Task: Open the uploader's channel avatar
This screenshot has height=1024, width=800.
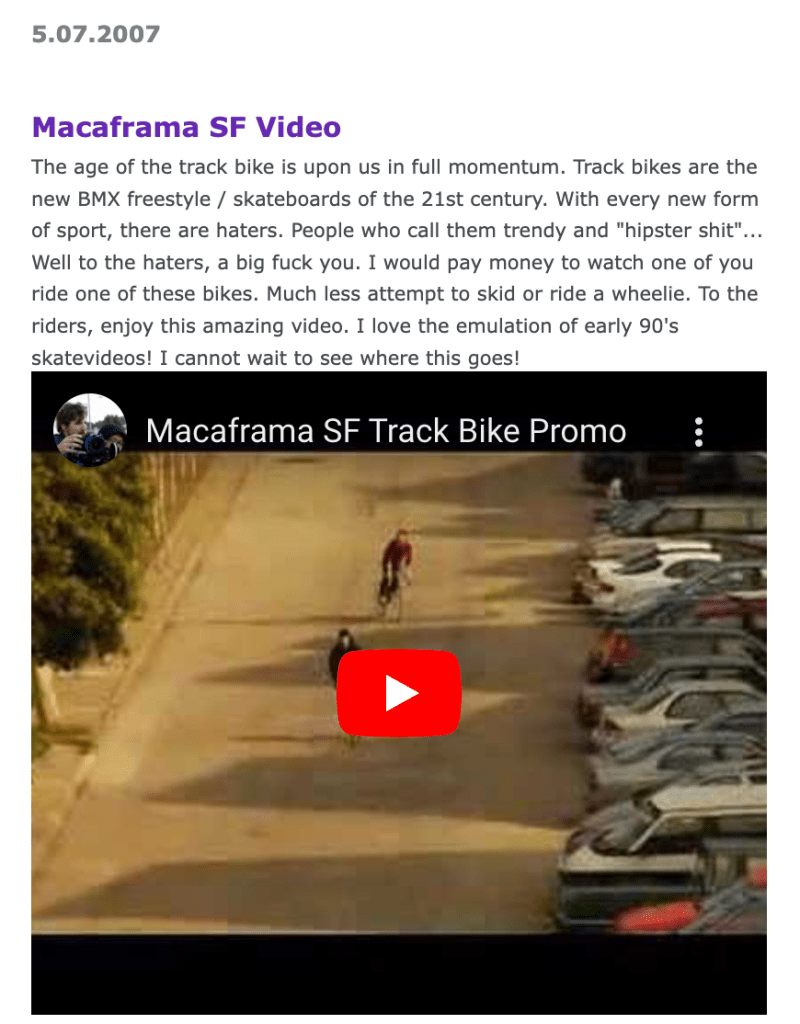Action: tap(89, 430)
